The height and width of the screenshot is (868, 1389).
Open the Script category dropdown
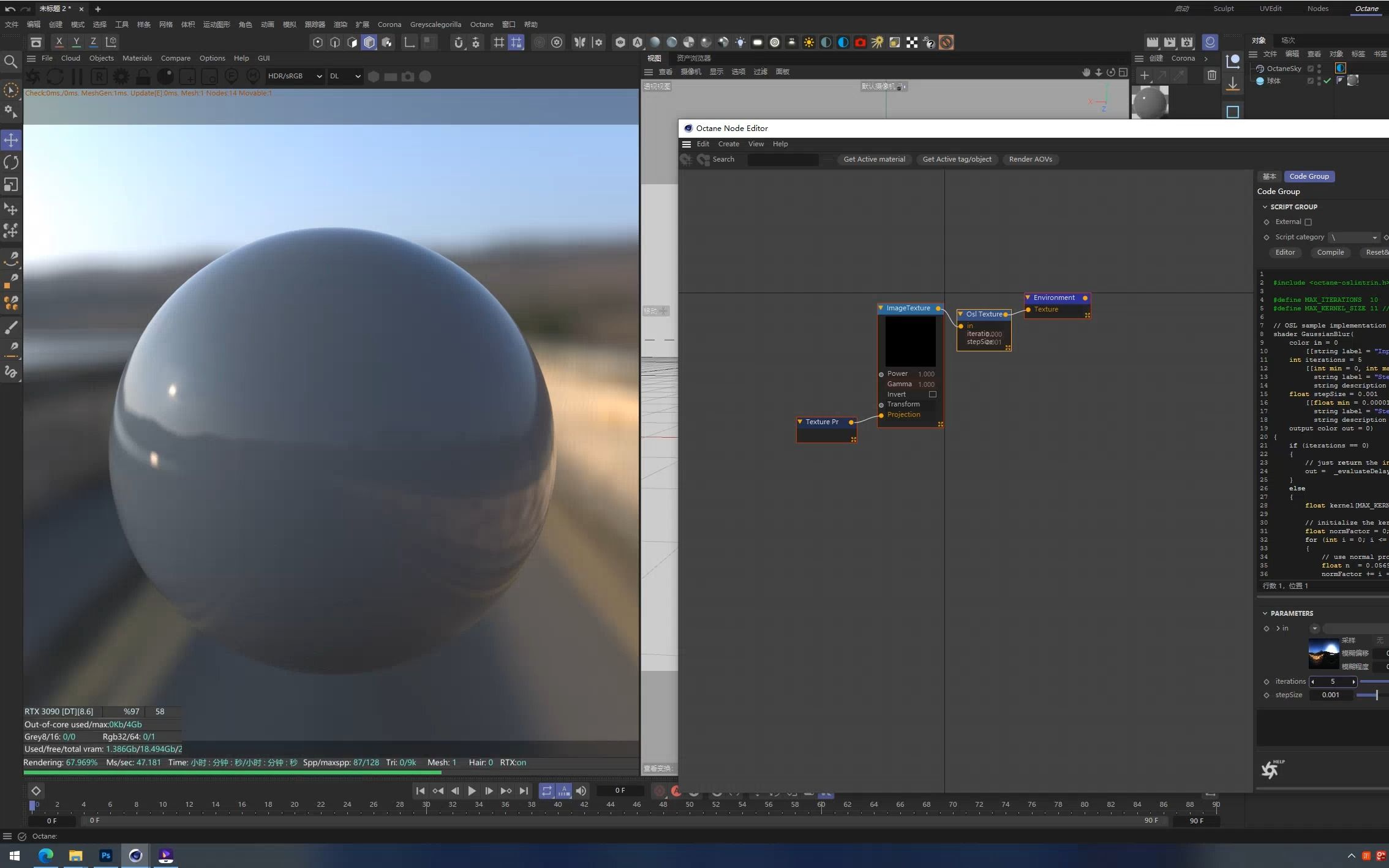(x=1353, y=238)
